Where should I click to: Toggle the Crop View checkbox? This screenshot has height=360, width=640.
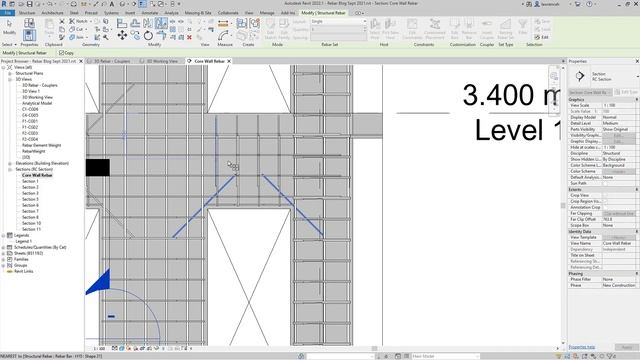click(606, 195)
